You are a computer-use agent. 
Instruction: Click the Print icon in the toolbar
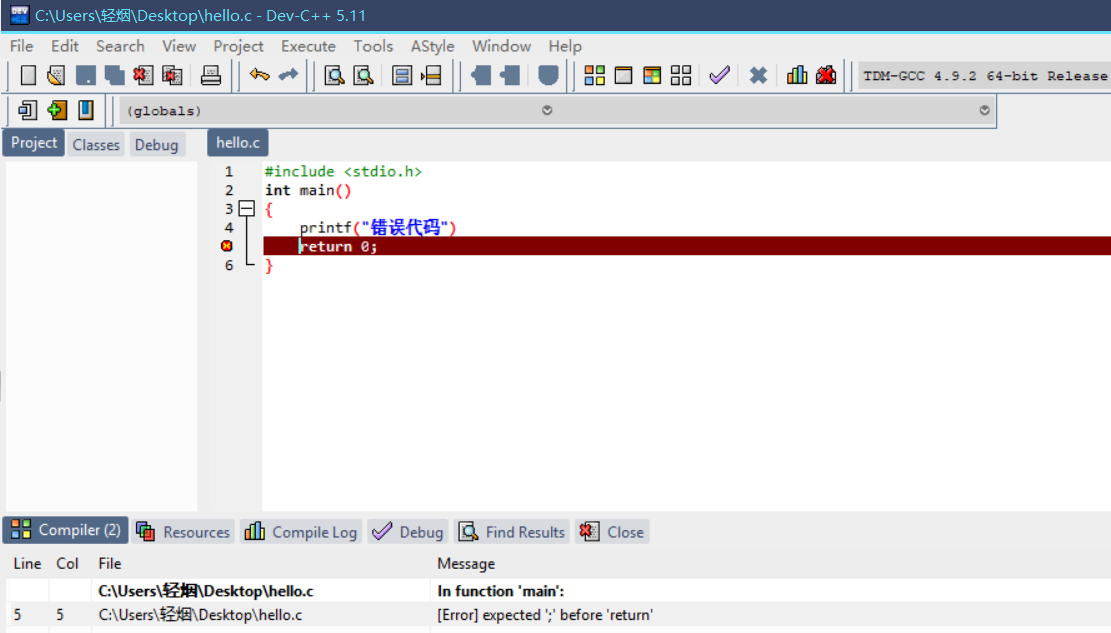click(211, 75)
